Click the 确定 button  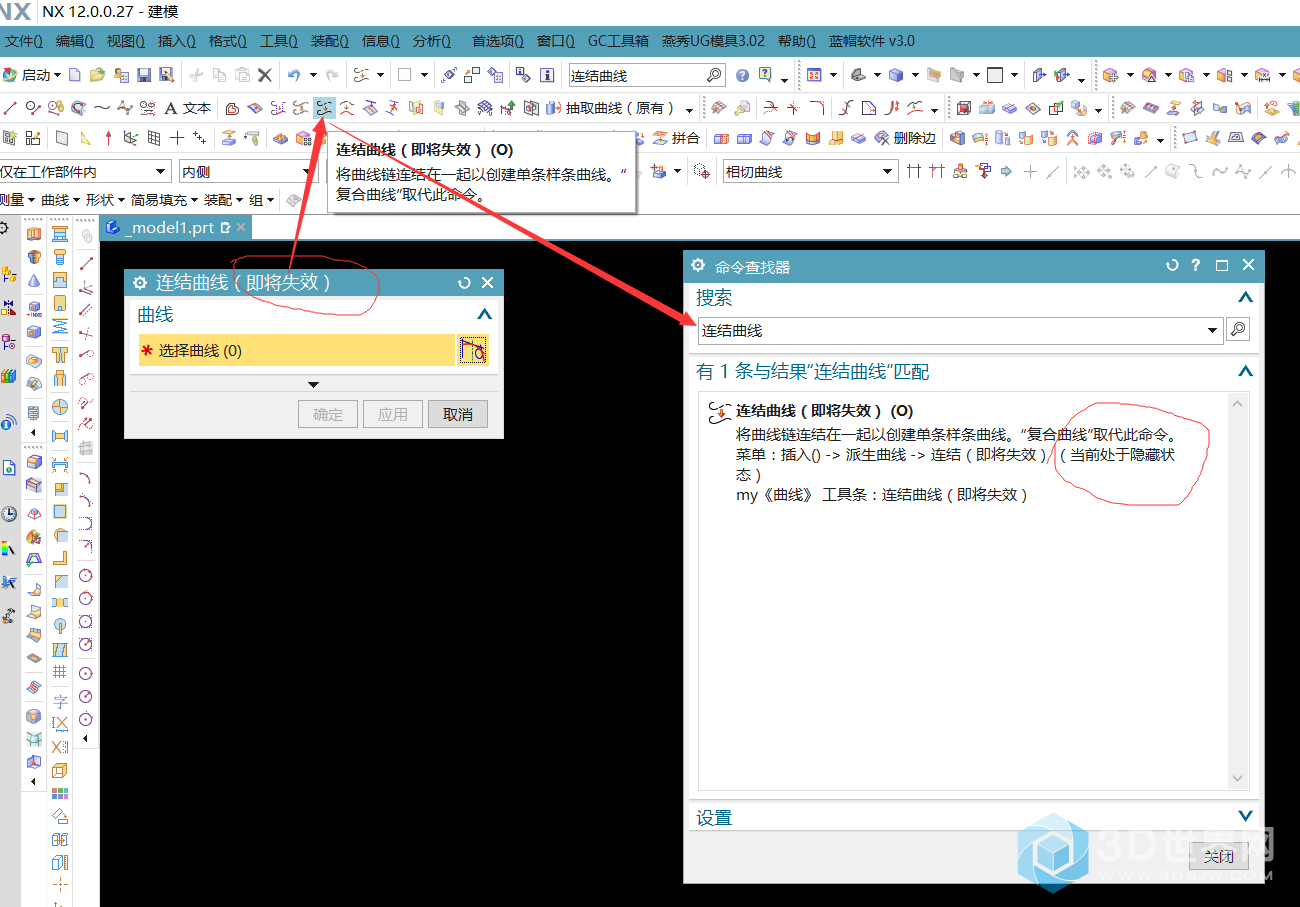click(328, 414)
